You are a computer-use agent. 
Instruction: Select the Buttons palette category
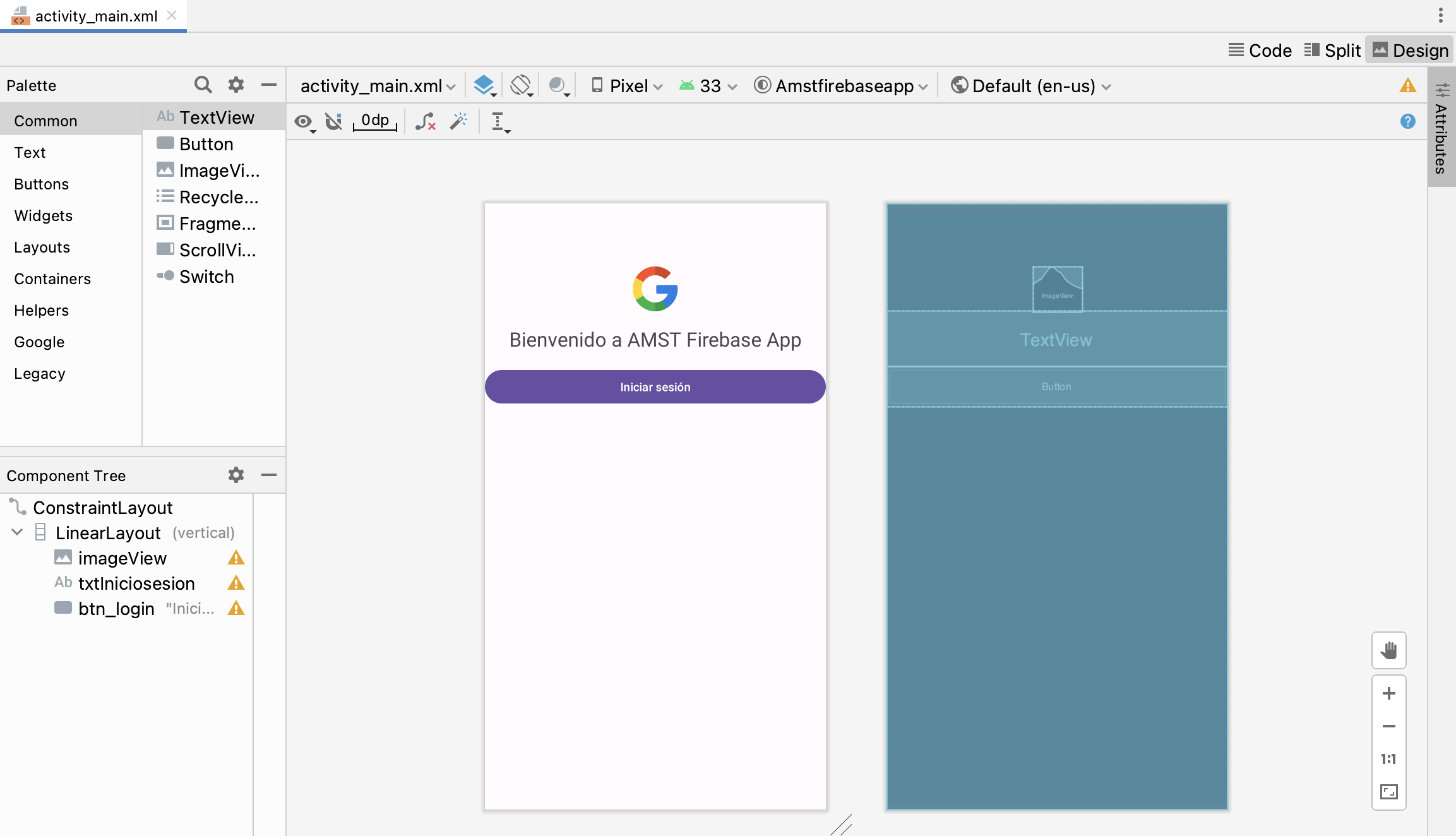(x=71, y=184)
